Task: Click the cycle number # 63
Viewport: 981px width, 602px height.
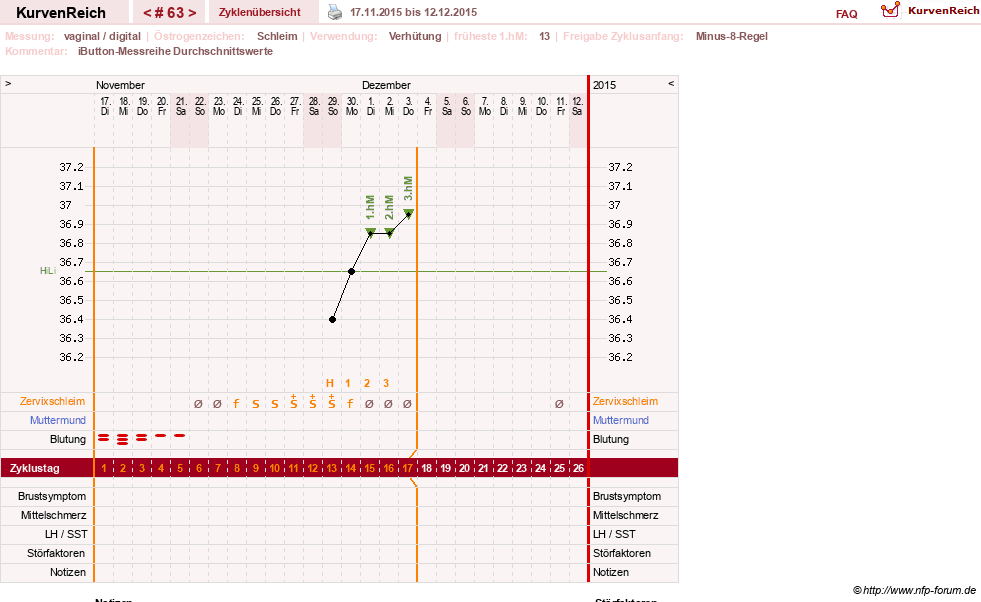Action: click(x=170, y=13)
